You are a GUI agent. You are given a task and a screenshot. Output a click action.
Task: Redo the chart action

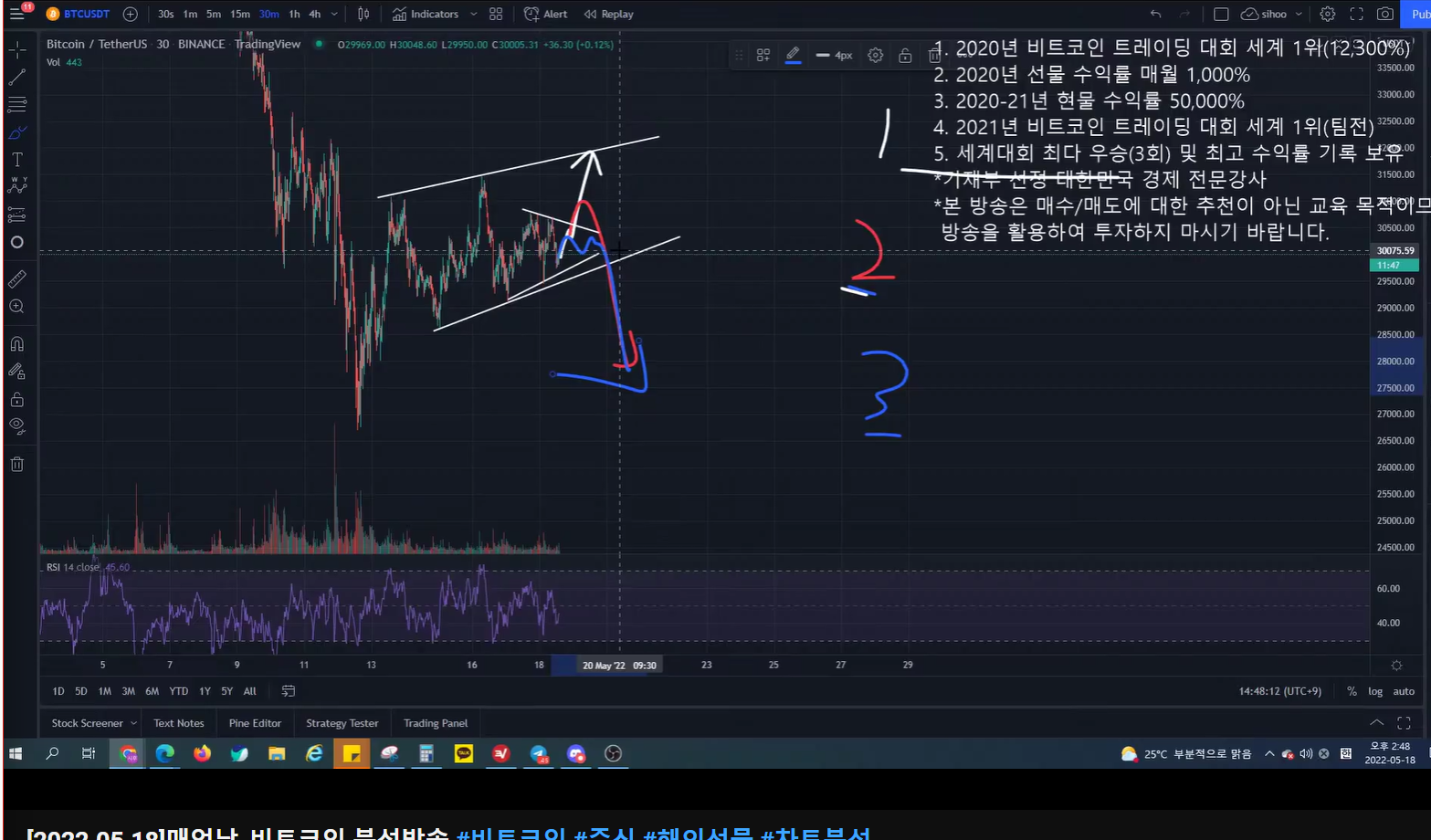(1184, 14)
